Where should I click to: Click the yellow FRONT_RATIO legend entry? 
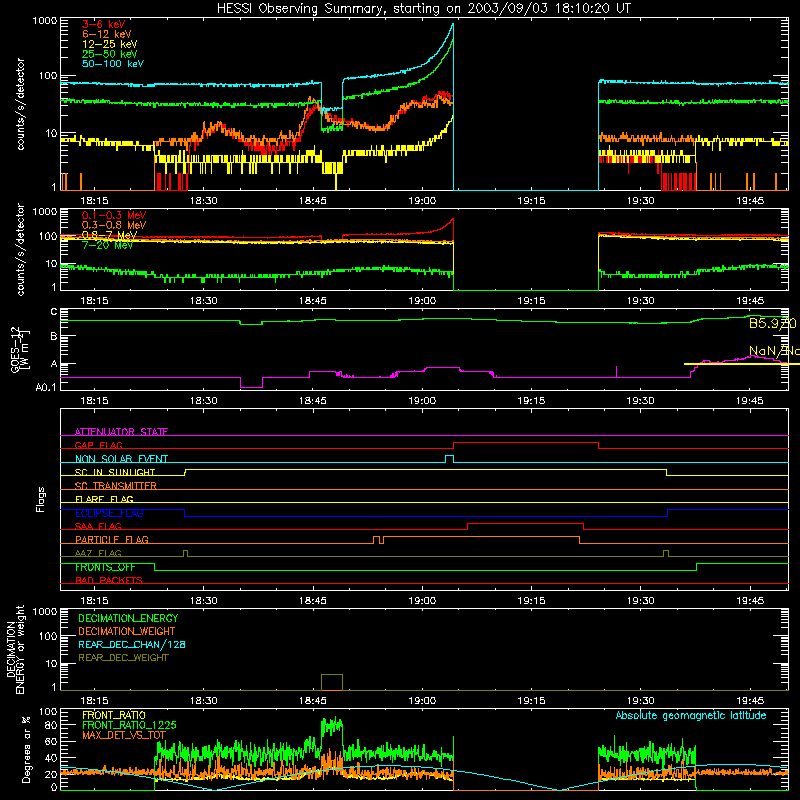pos(114,715)
